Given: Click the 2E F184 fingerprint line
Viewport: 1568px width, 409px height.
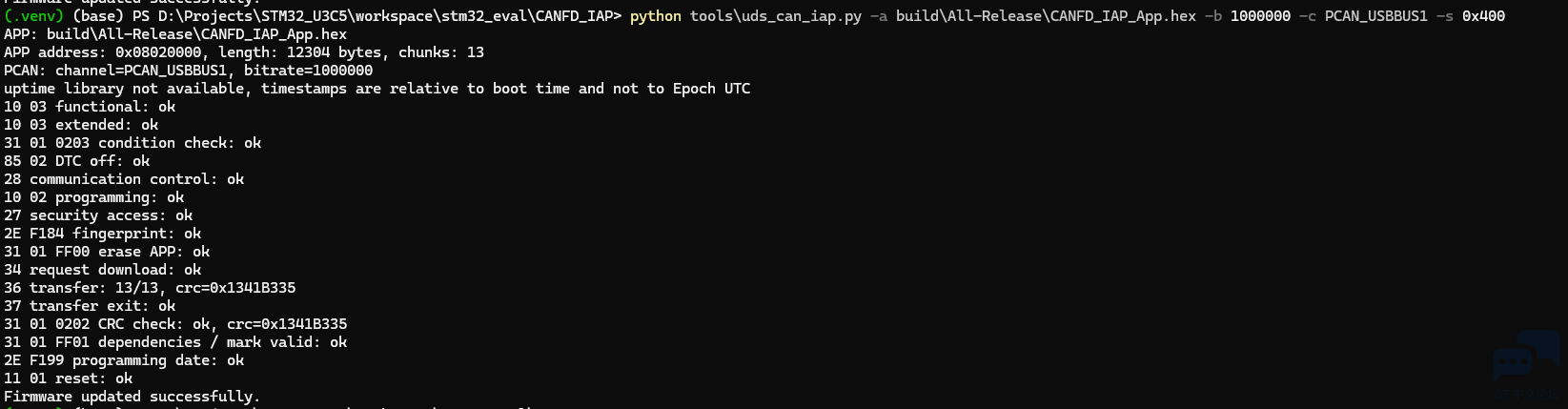Looking at the screenshot, I should 103,234.
